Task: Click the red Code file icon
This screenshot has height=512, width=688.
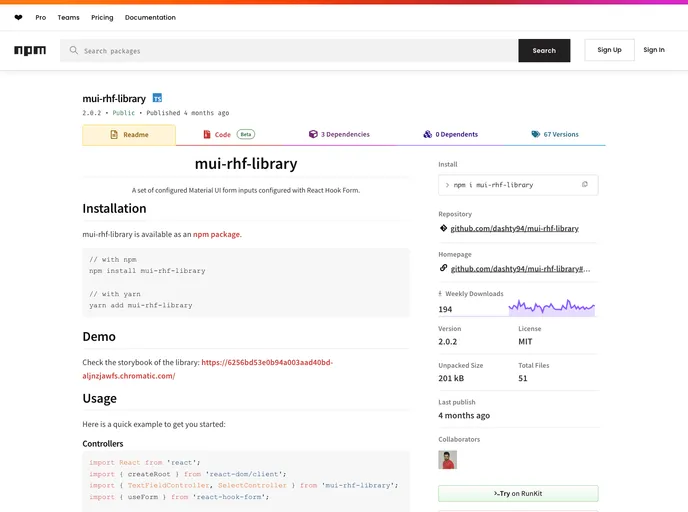Action: click(207, 134)
